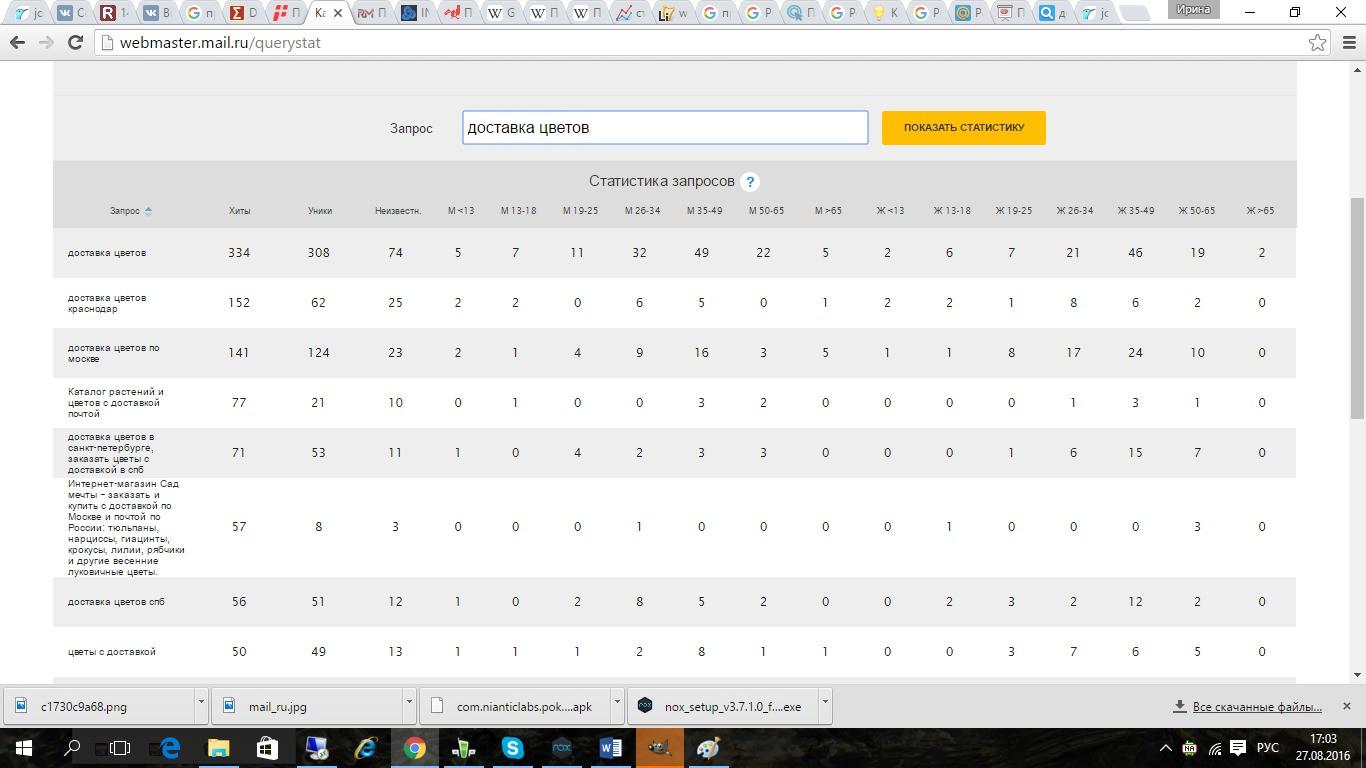
Task: Toggle sort order on the Запрос column
Action: [148, 211]
